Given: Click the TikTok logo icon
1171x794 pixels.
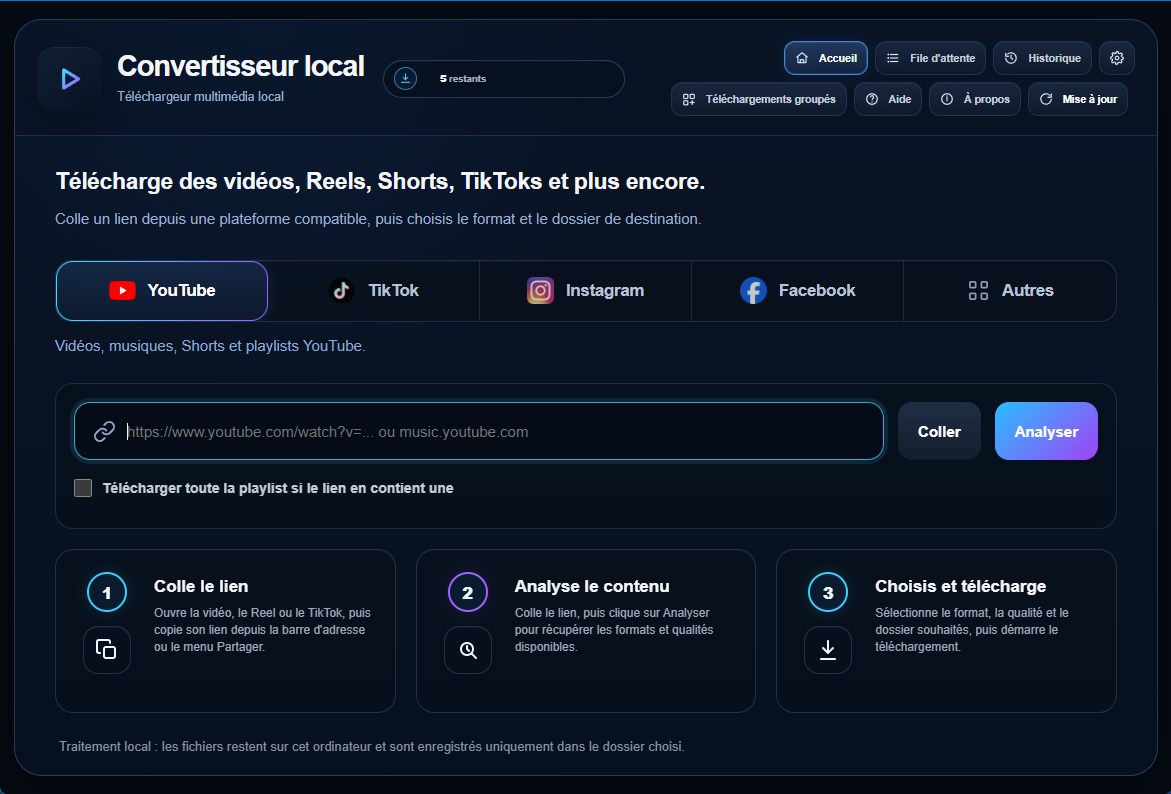Looking at the screenshot, I should coord(341,291).
